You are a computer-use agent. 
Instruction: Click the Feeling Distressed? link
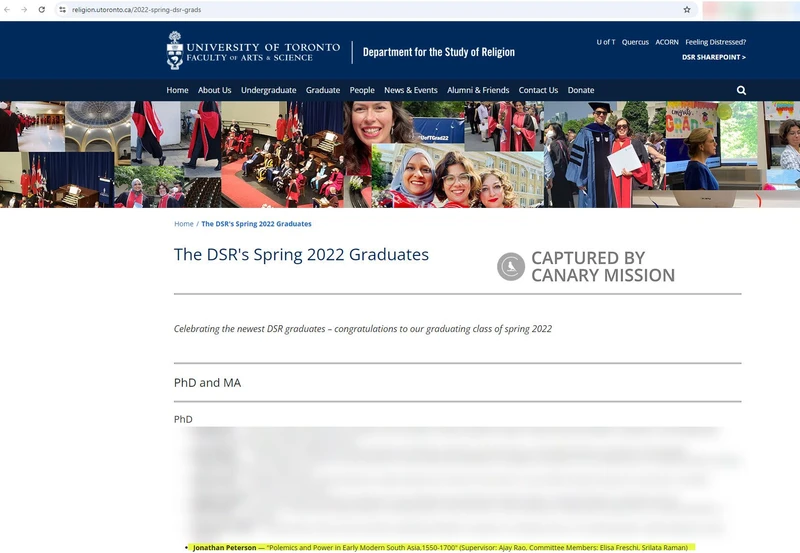716,42
